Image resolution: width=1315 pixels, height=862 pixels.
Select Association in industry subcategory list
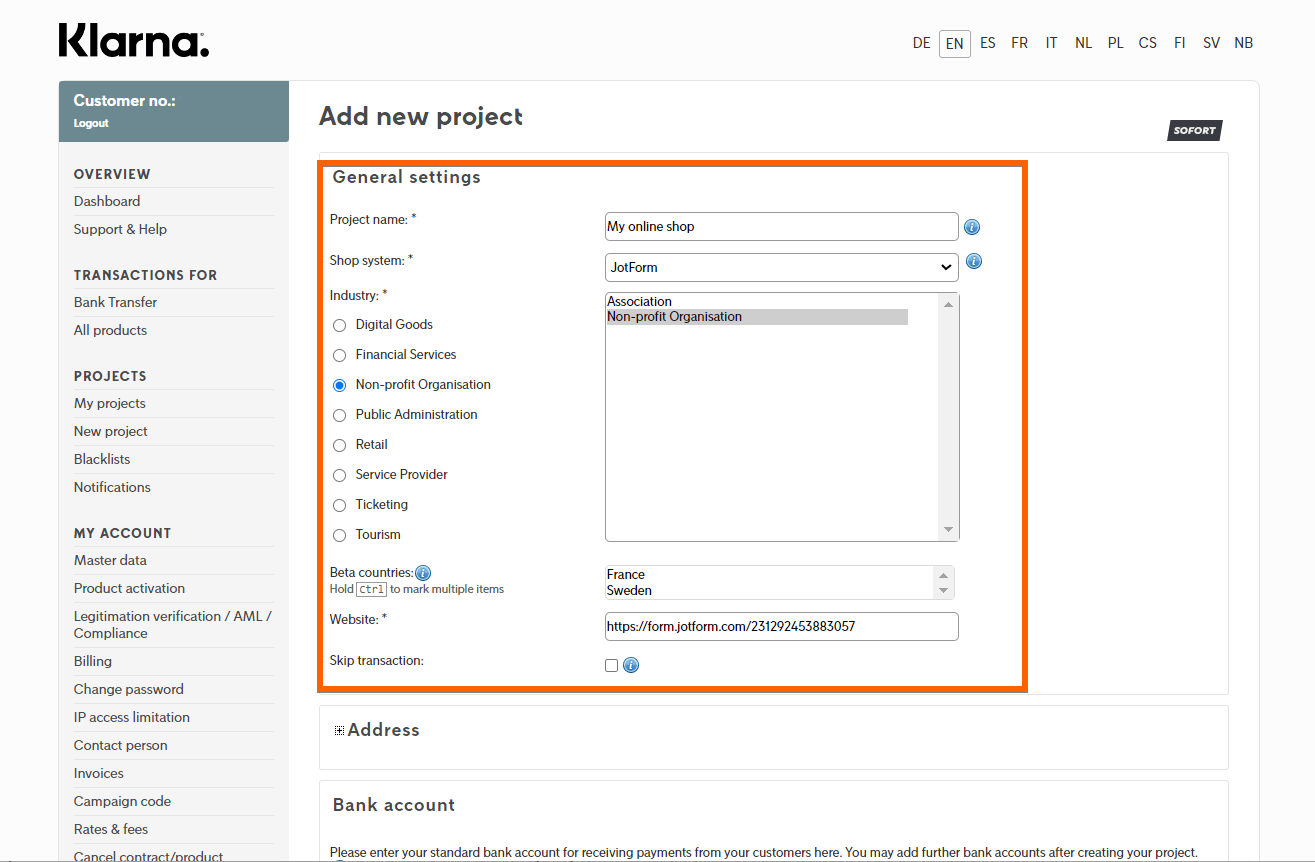[640, 301]
